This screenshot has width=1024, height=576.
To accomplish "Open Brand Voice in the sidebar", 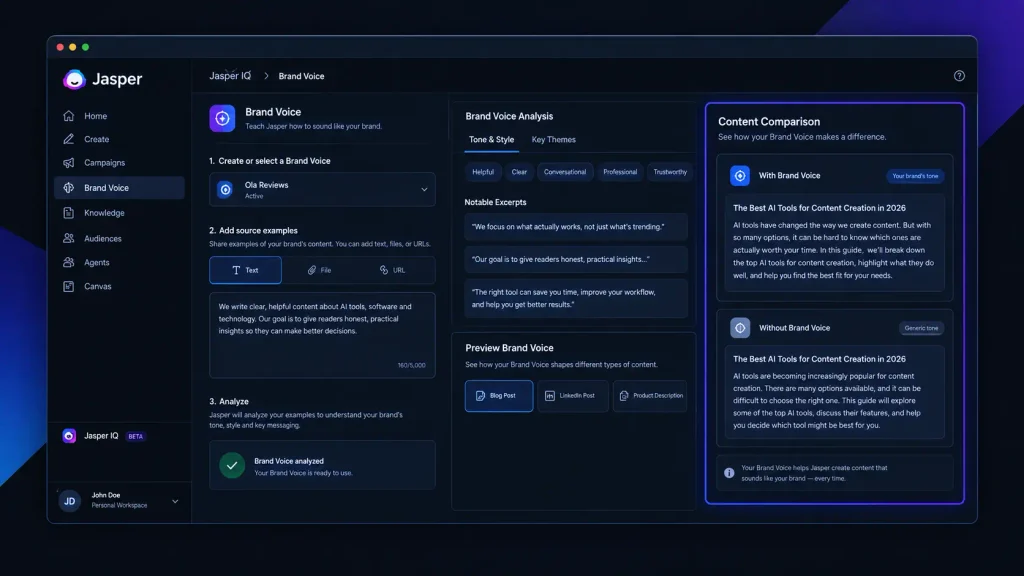I will [120, 188].
